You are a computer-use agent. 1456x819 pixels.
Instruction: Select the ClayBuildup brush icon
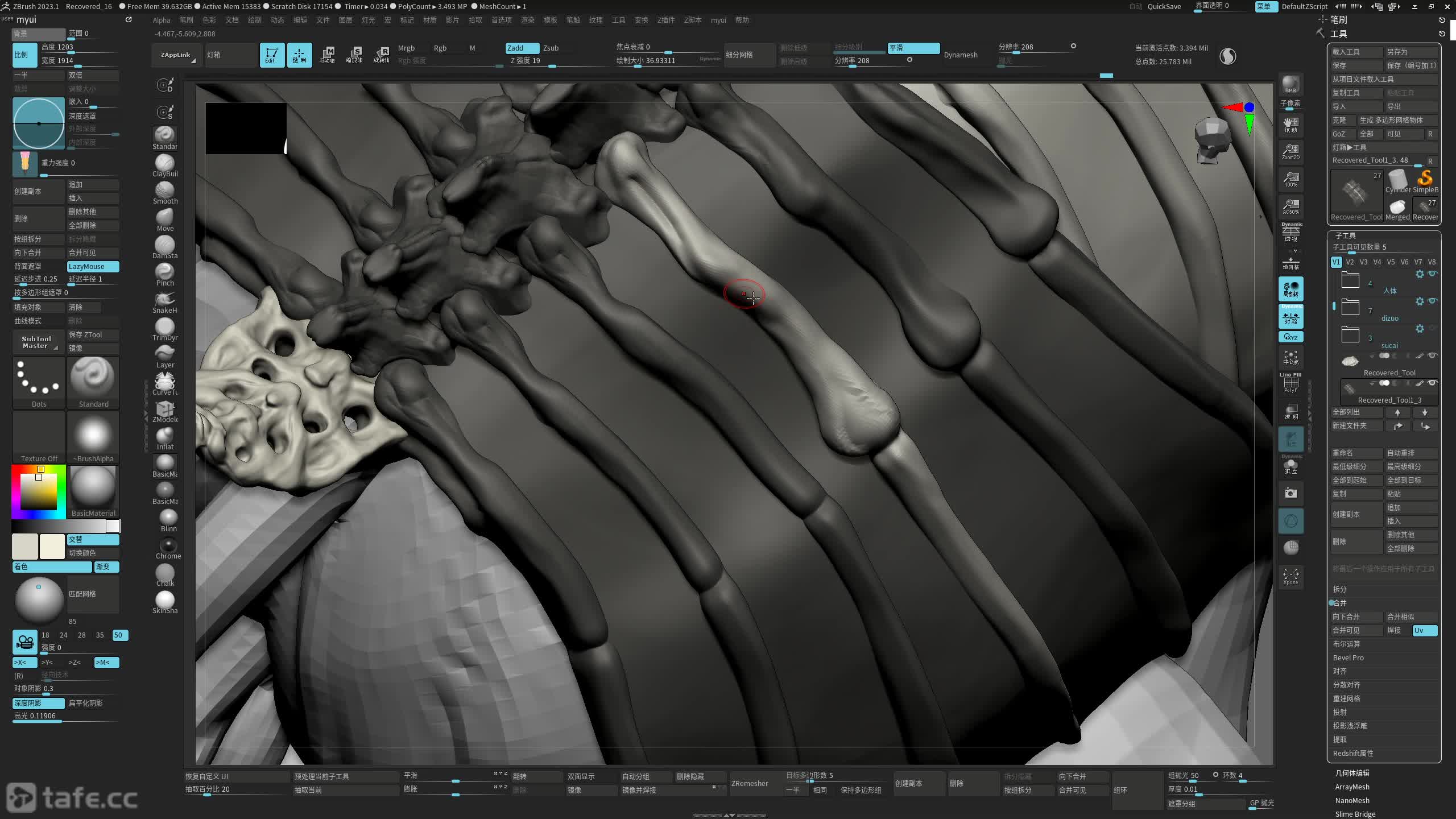165,164
